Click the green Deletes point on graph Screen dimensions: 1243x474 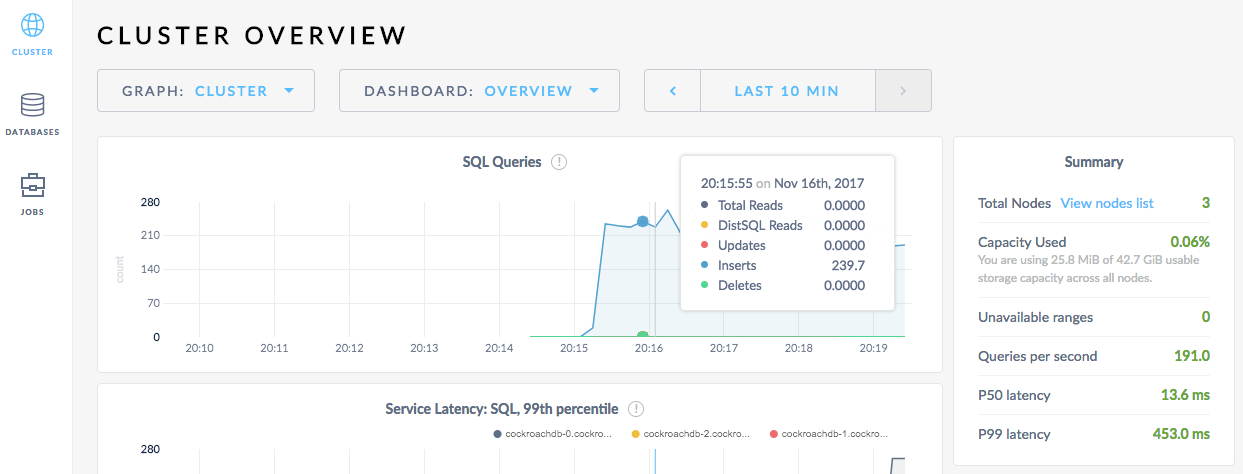click(642, 335)
